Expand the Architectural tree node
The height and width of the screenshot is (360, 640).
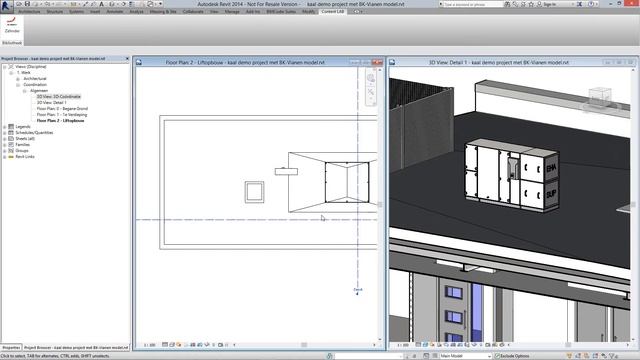click(18, 79)
